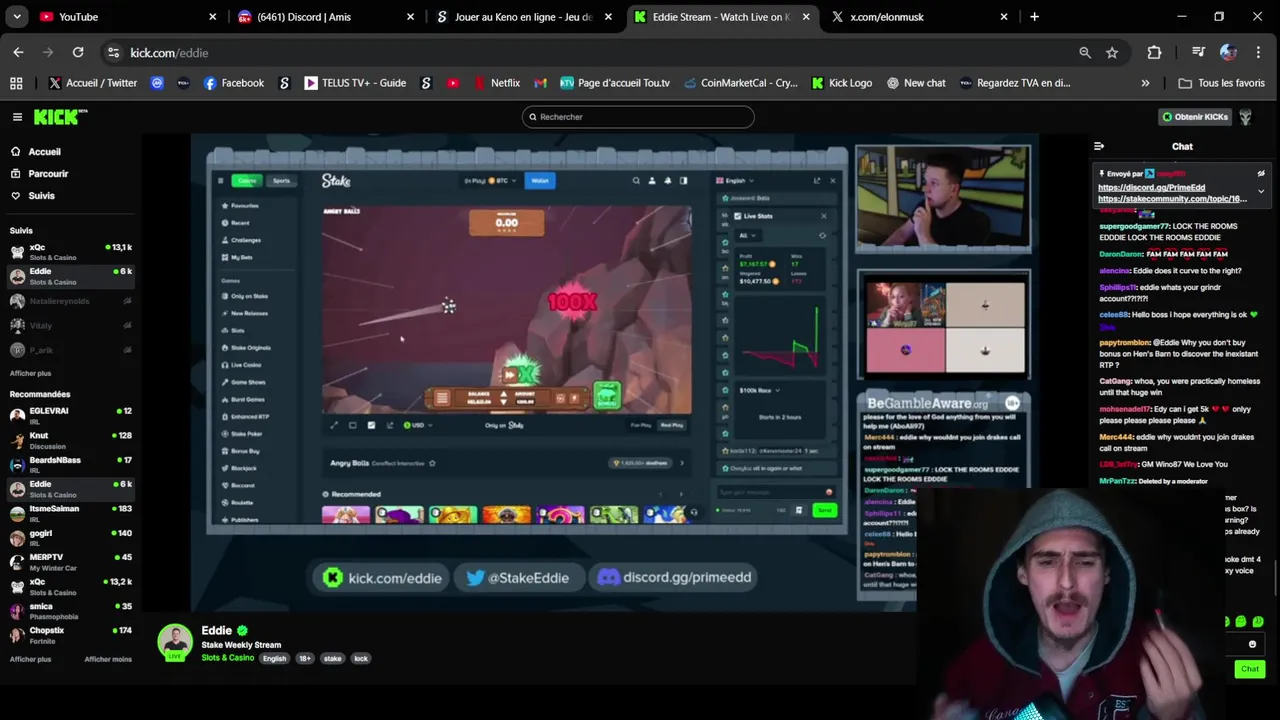The image size is (1280, 720).
Task: Show more bookmarks chevron
Action: tap(1145, 83)
